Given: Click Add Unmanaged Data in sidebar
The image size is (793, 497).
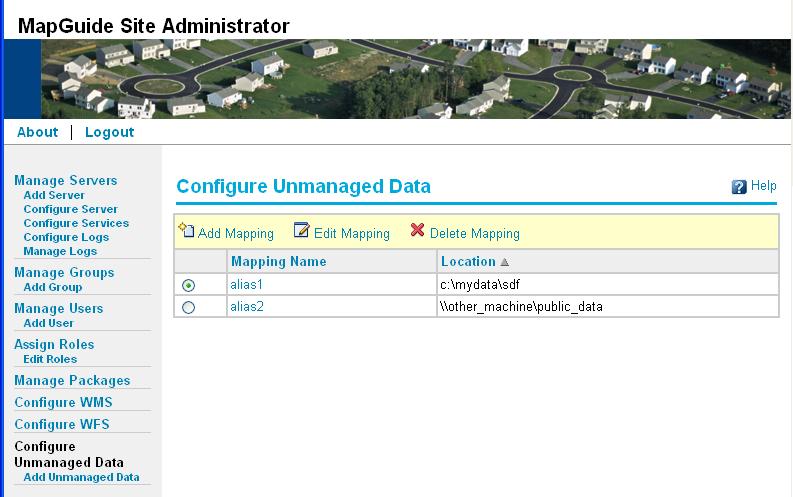Looking at the screenshot, I should pyautogui.click(x=81, y=477).
